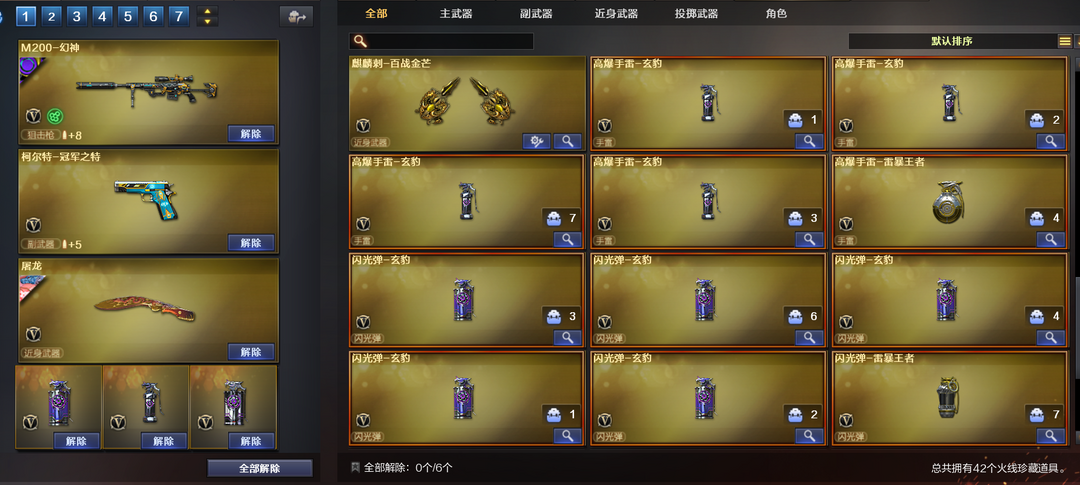Click the up arrow next to bag 7
Viewport: 1080px width, 485px height.
pyautogui.click(x=207, y=11)
